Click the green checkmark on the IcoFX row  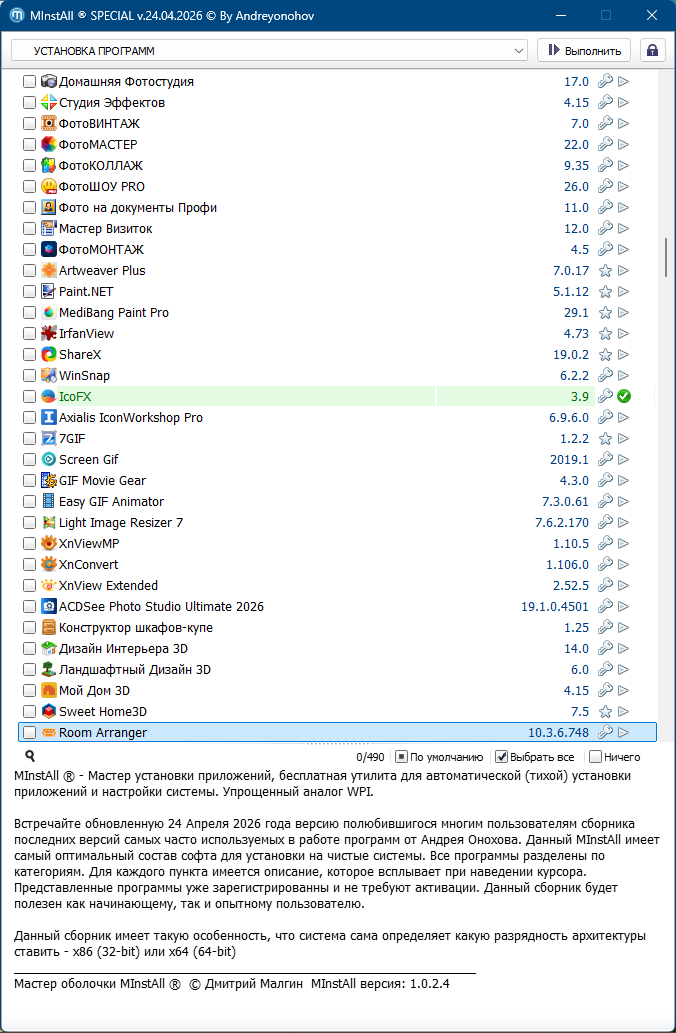pos(624,397)
